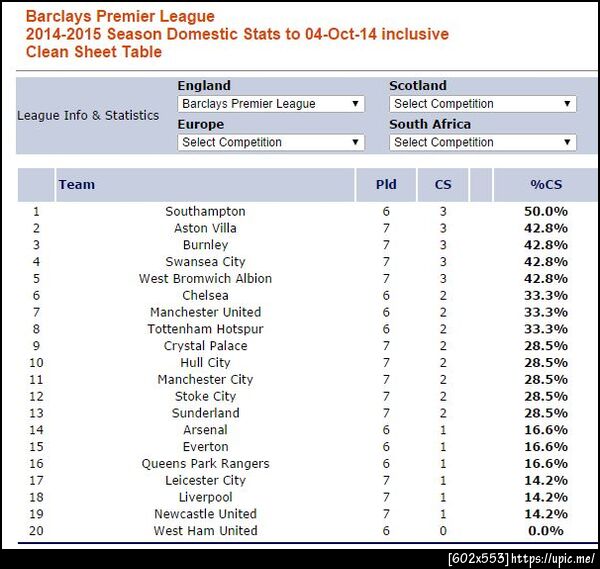Click the Manchester United team name

pos(205,312)
